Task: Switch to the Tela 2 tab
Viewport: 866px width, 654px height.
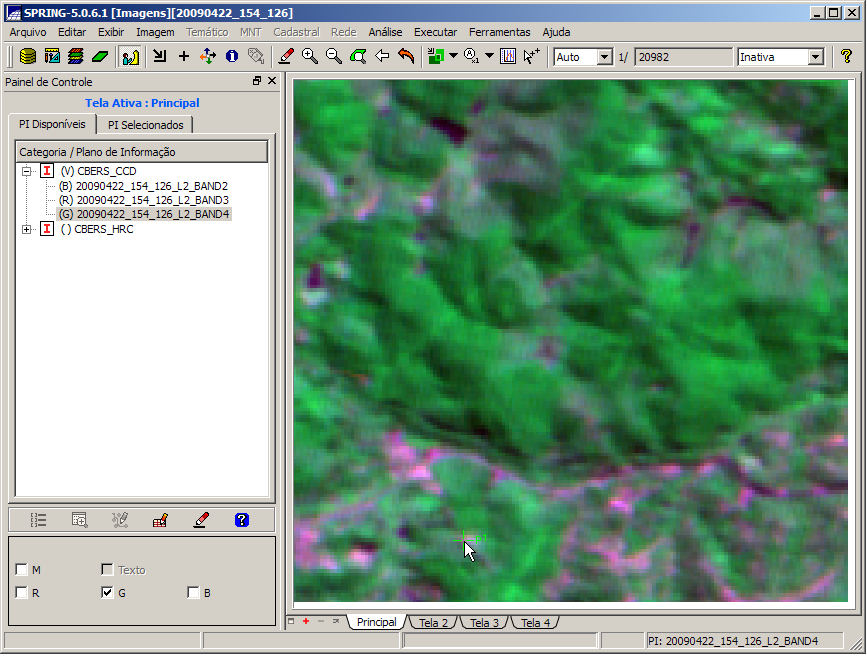Action: 433,623
